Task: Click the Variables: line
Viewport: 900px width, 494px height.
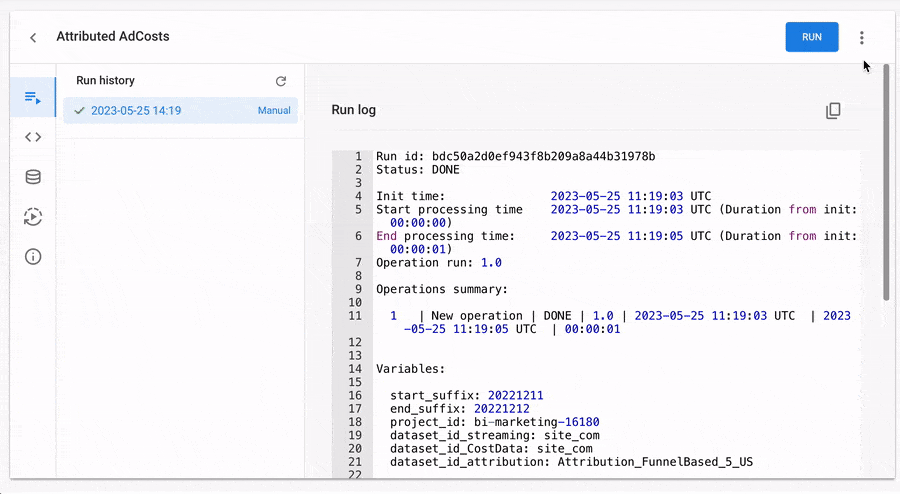Action: click(x=410, y=368)
